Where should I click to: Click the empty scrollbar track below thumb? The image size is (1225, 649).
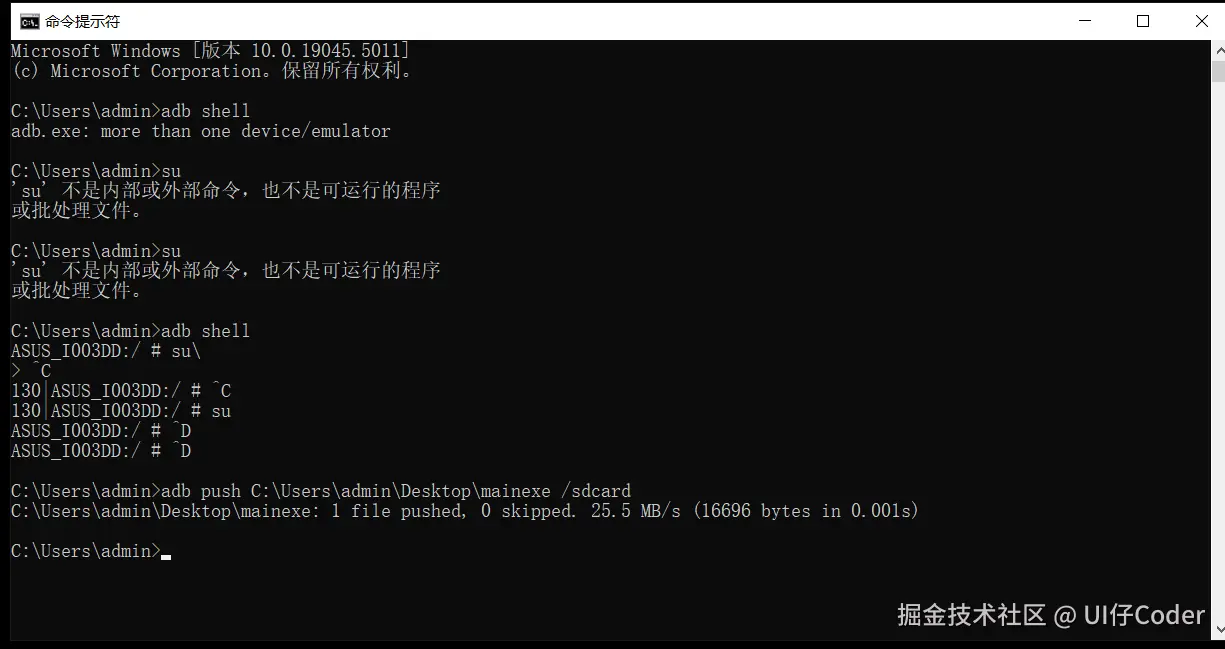[1217, 350]
